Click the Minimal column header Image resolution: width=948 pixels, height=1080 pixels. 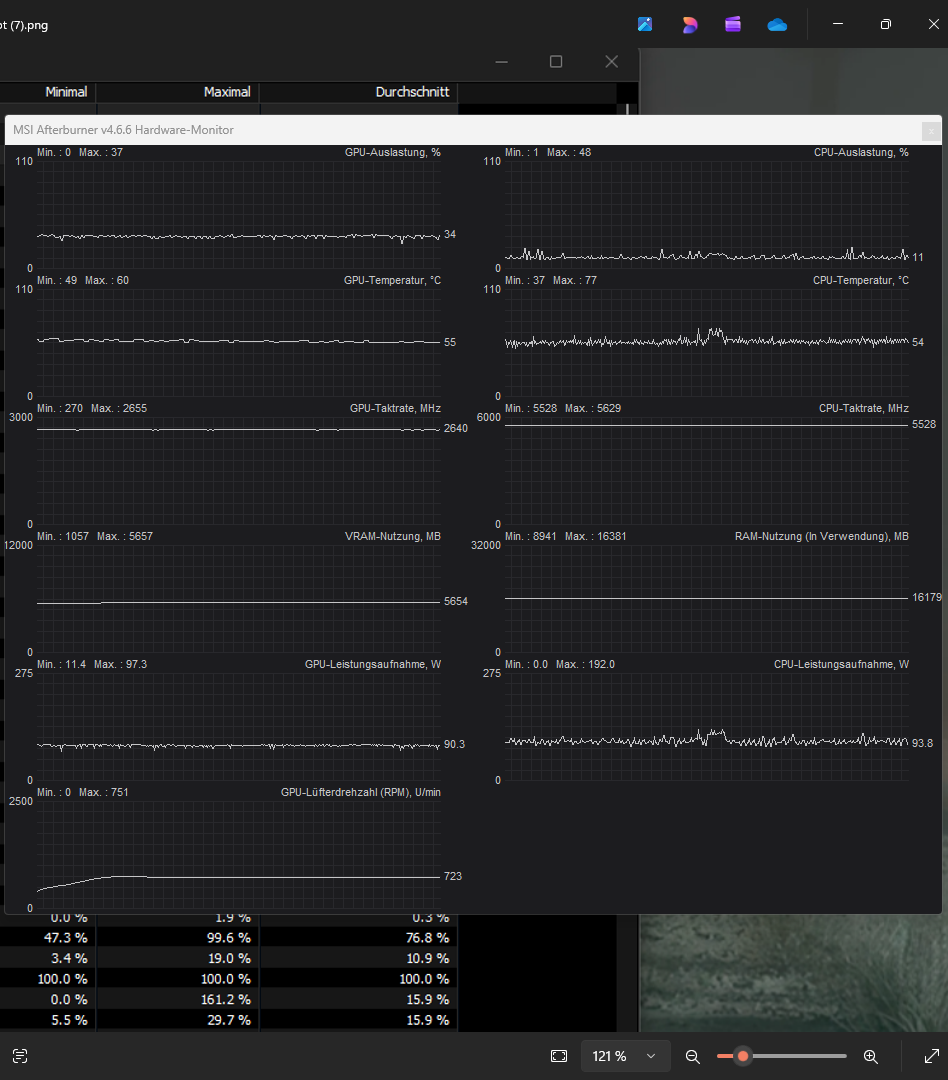coord(66,91)
